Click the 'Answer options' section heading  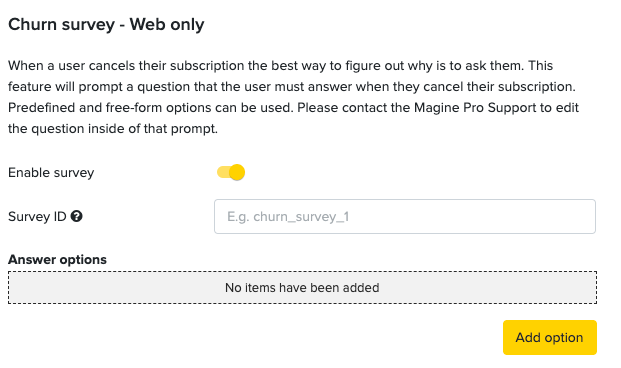coord(57,259)
